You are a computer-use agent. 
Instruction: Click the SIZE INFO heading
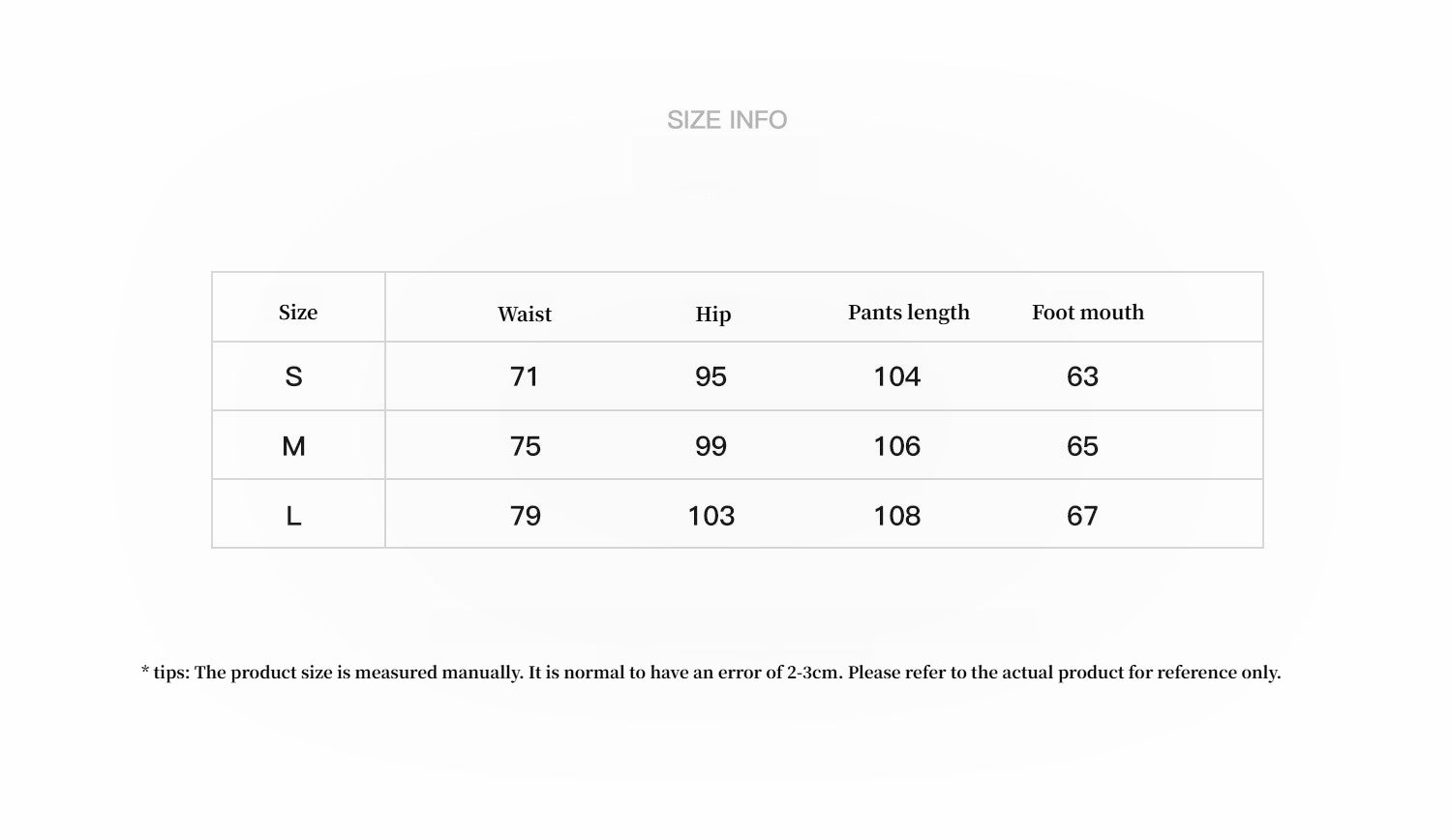coord(727,120)
